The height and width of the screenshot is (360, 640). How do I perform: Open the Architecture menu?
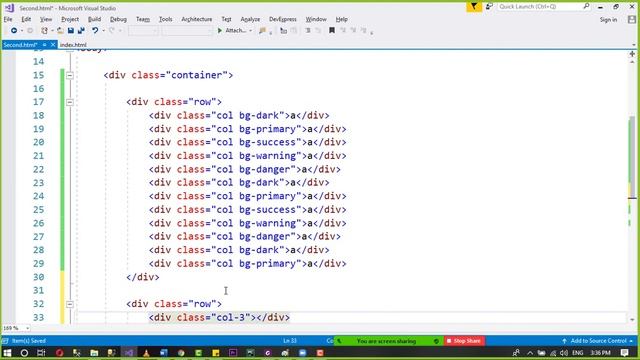[197, 19]
